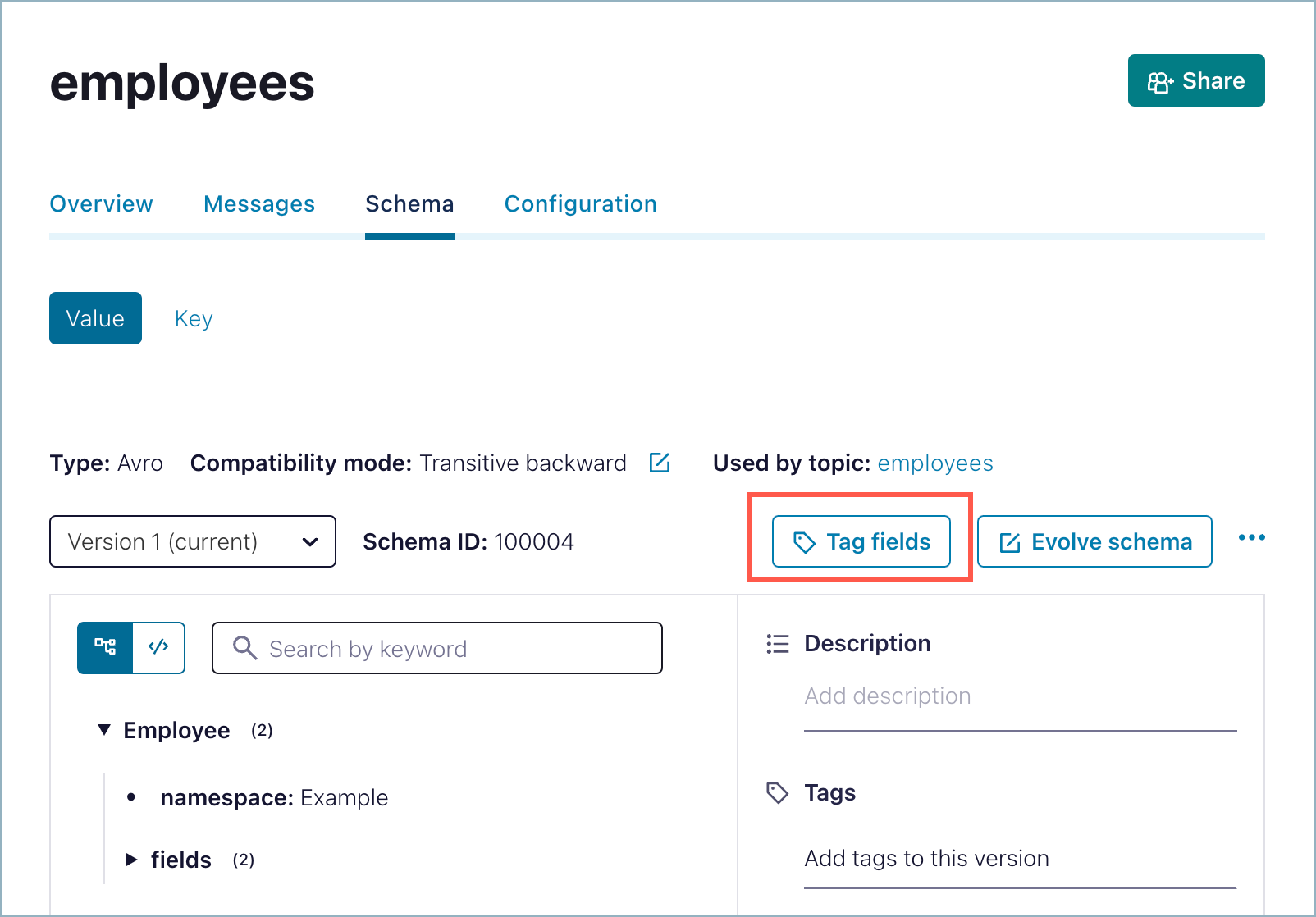The image size is (1316, 917).
Task: Select the Key schema toggle
Action: click(x=194, y=318)
